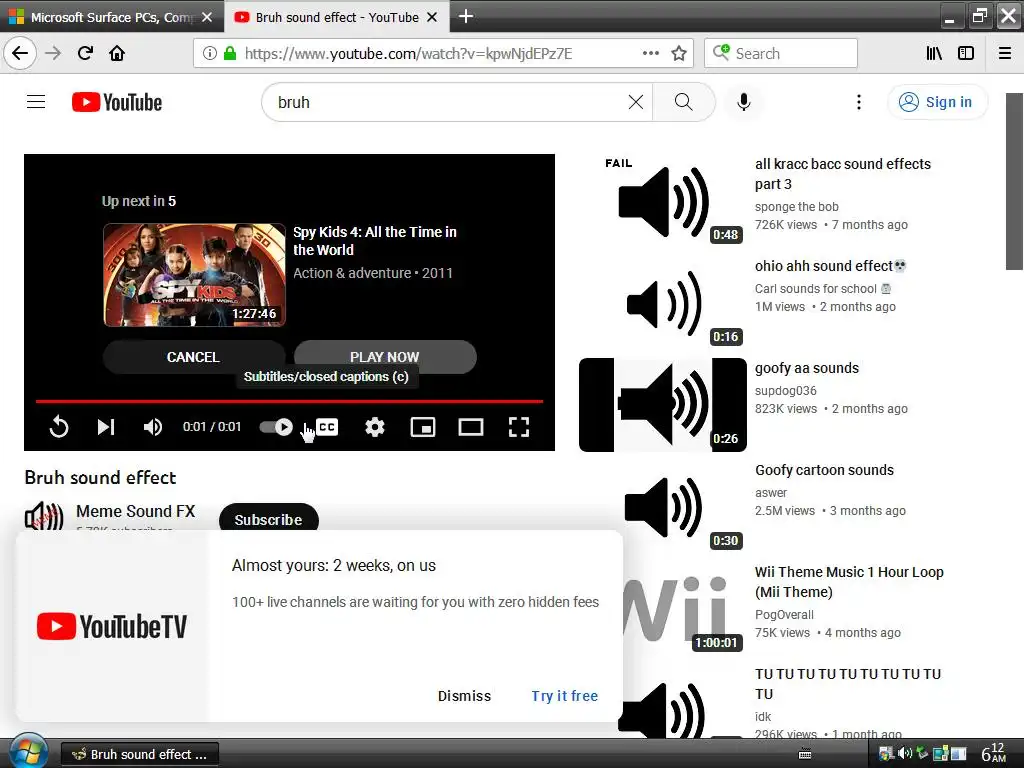The height and width of the screenshot is (768, 1024).
Task: Switch to theater mode
Action: 471,427
